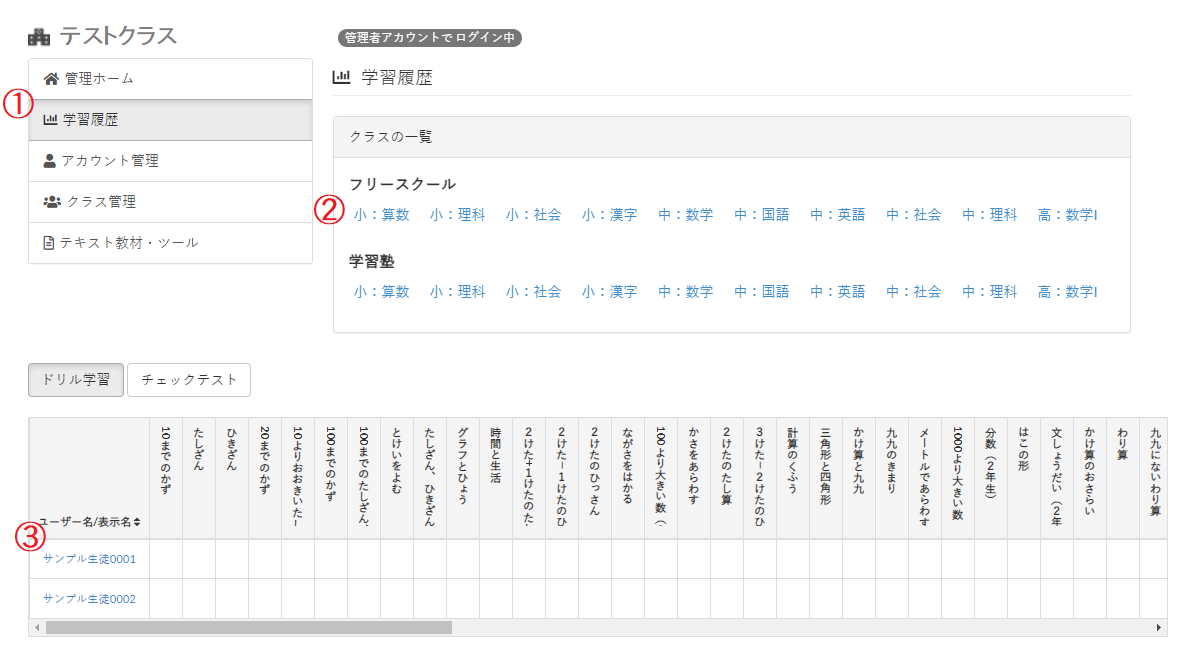
Task: Open 中：英語 under フリースクール
Action: [x=838, y=213]
